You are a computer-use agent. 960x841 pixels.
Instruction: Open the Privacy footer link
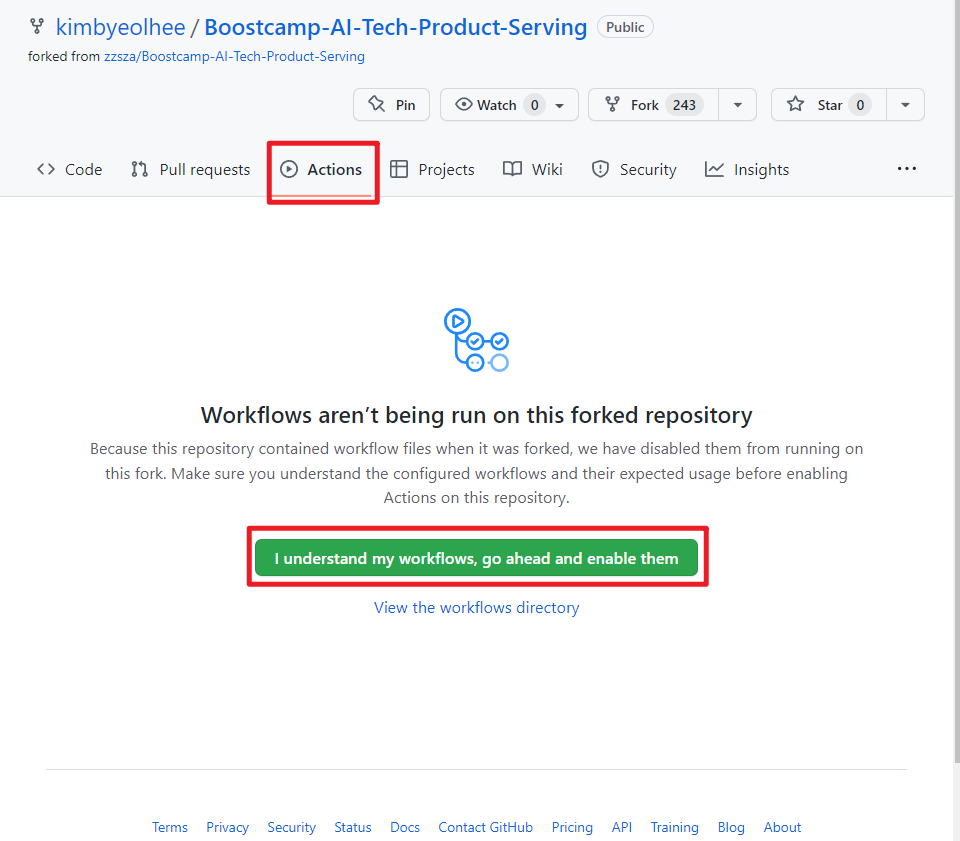click(x=227, y=827)
